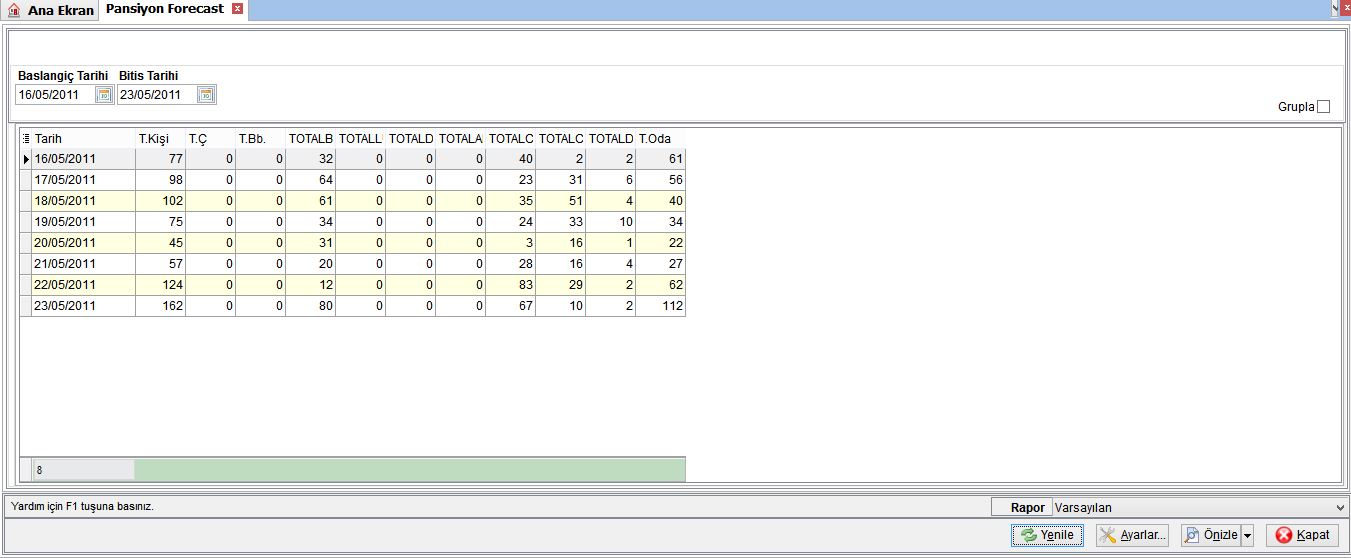The width and height of the screenshot is (1351, 558).
Task: Click the Yenile refresh button
Action: click(1047, 535)
